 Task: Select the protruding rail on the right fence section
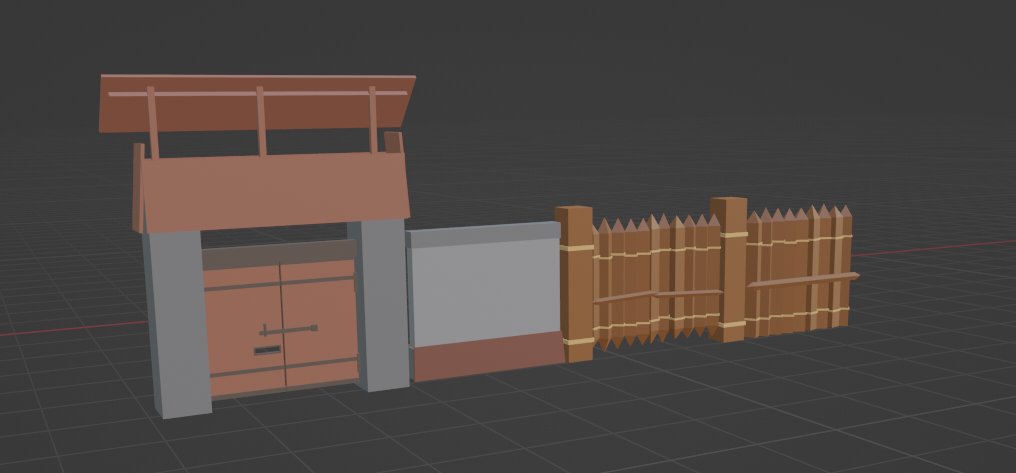(803, 280)
